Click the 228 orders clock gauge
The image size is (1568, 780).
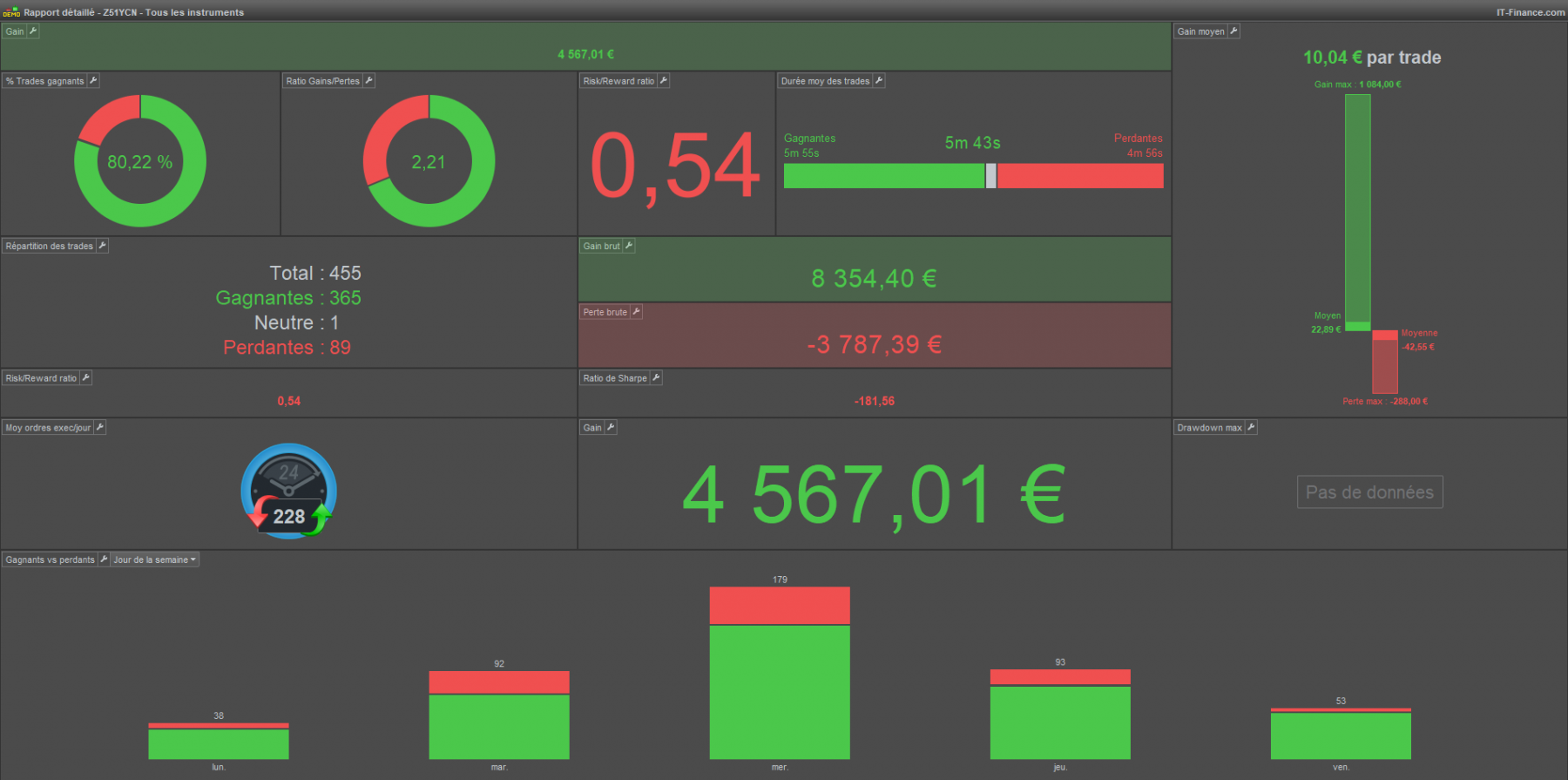point(288,492)
